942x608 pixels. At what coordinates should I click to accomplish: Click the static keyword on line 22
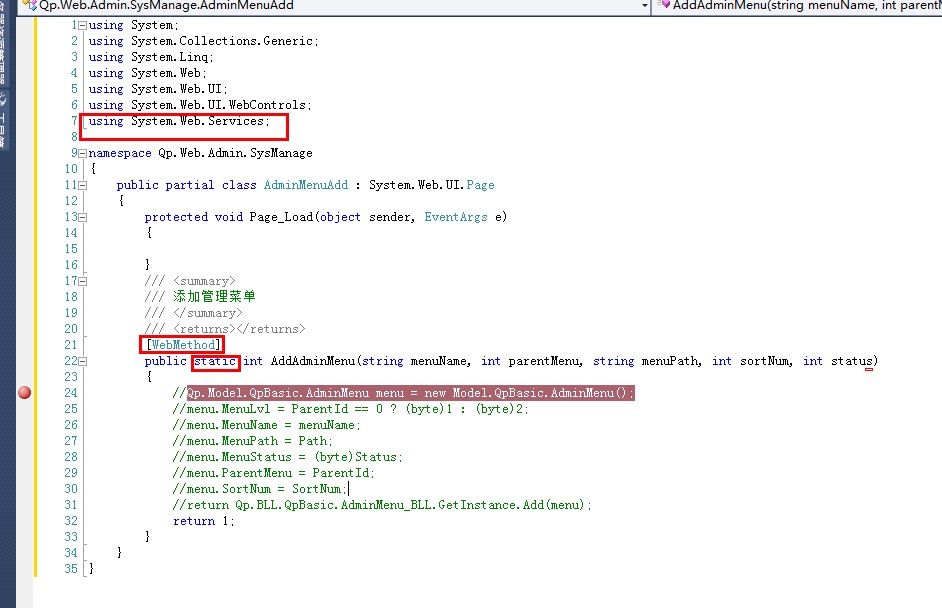point(215,361)
